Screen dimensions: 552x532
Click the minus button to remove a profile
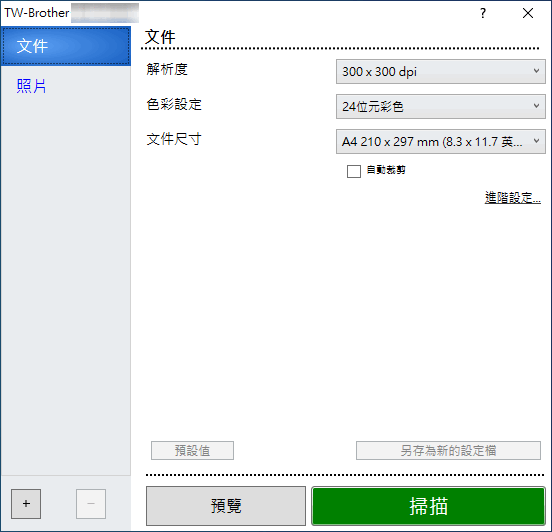click(x=91, y=503)
